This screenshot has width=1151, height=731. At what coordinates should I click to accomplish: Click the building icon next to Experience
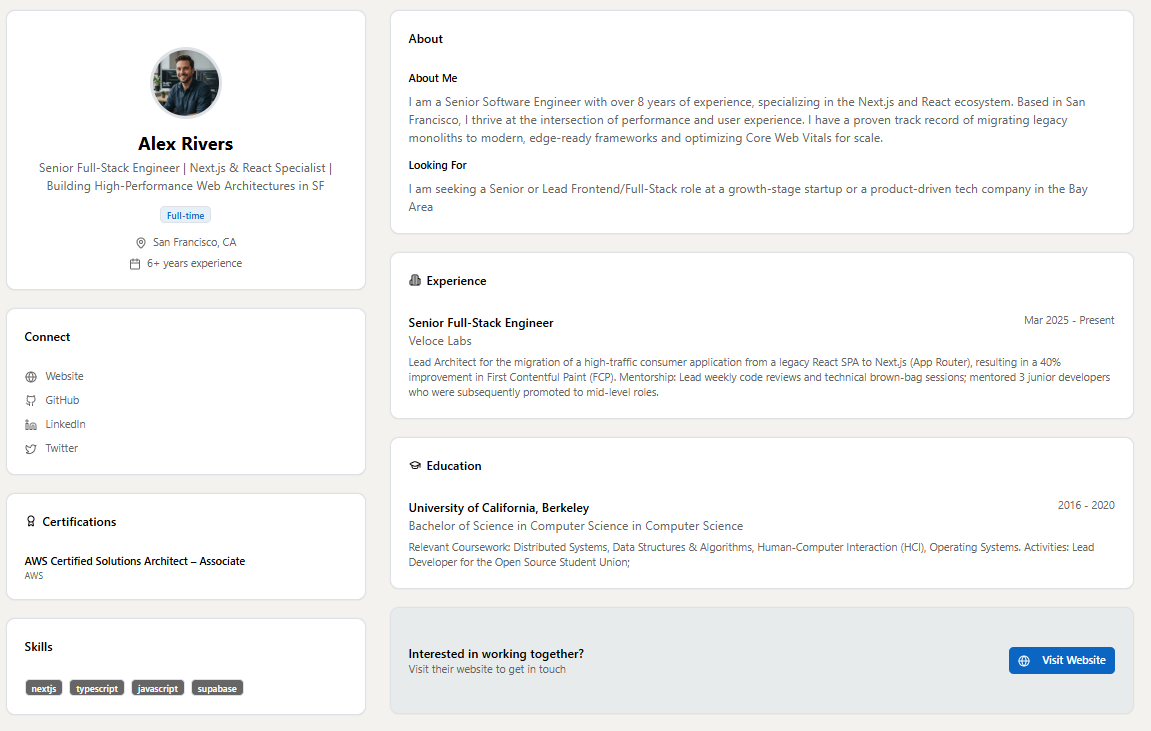pyautogui.click(x=415, y=281)
